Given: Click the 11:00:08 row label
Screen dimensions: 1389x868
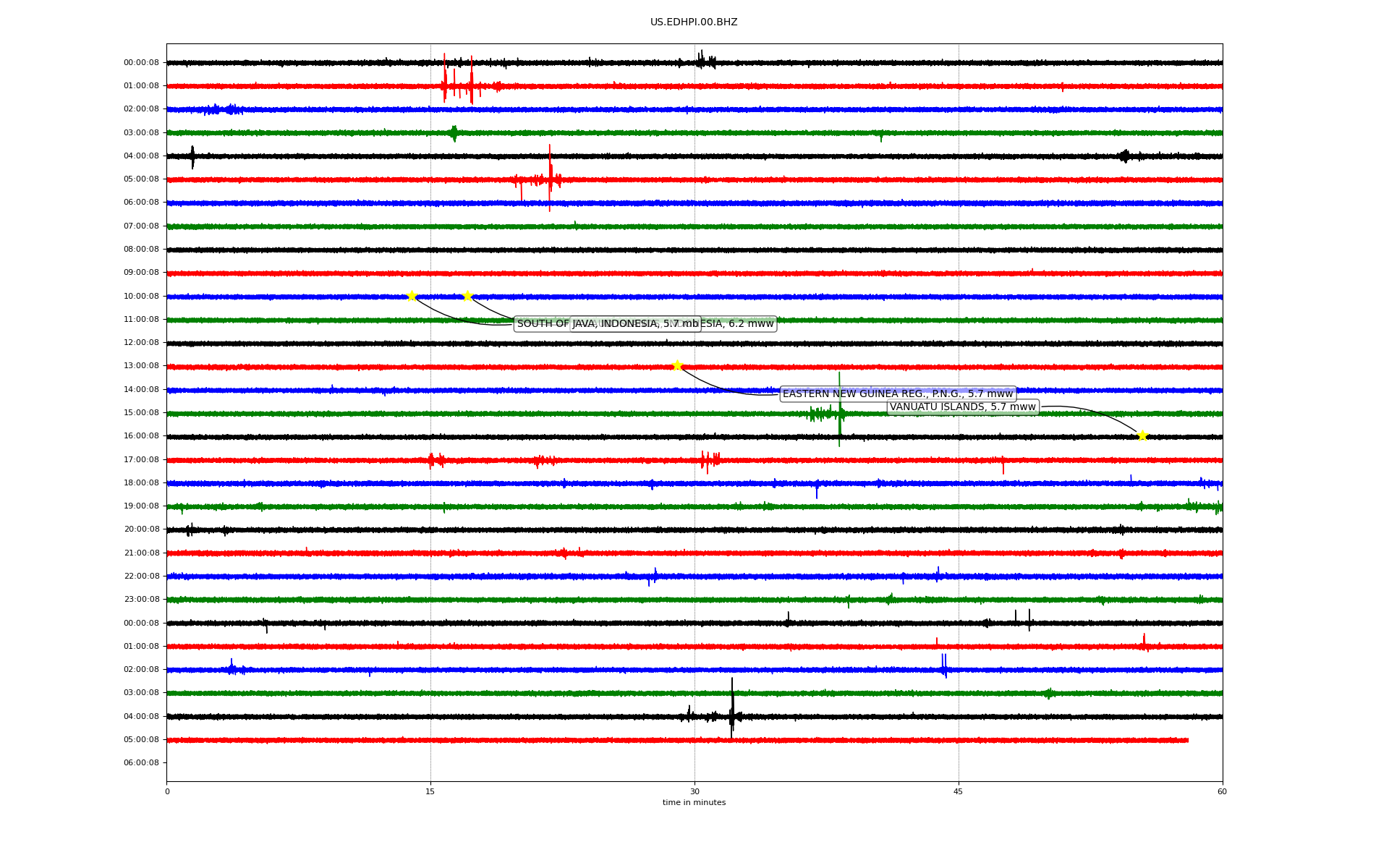Looking at the screenshot, I should [x=141, y=319].
